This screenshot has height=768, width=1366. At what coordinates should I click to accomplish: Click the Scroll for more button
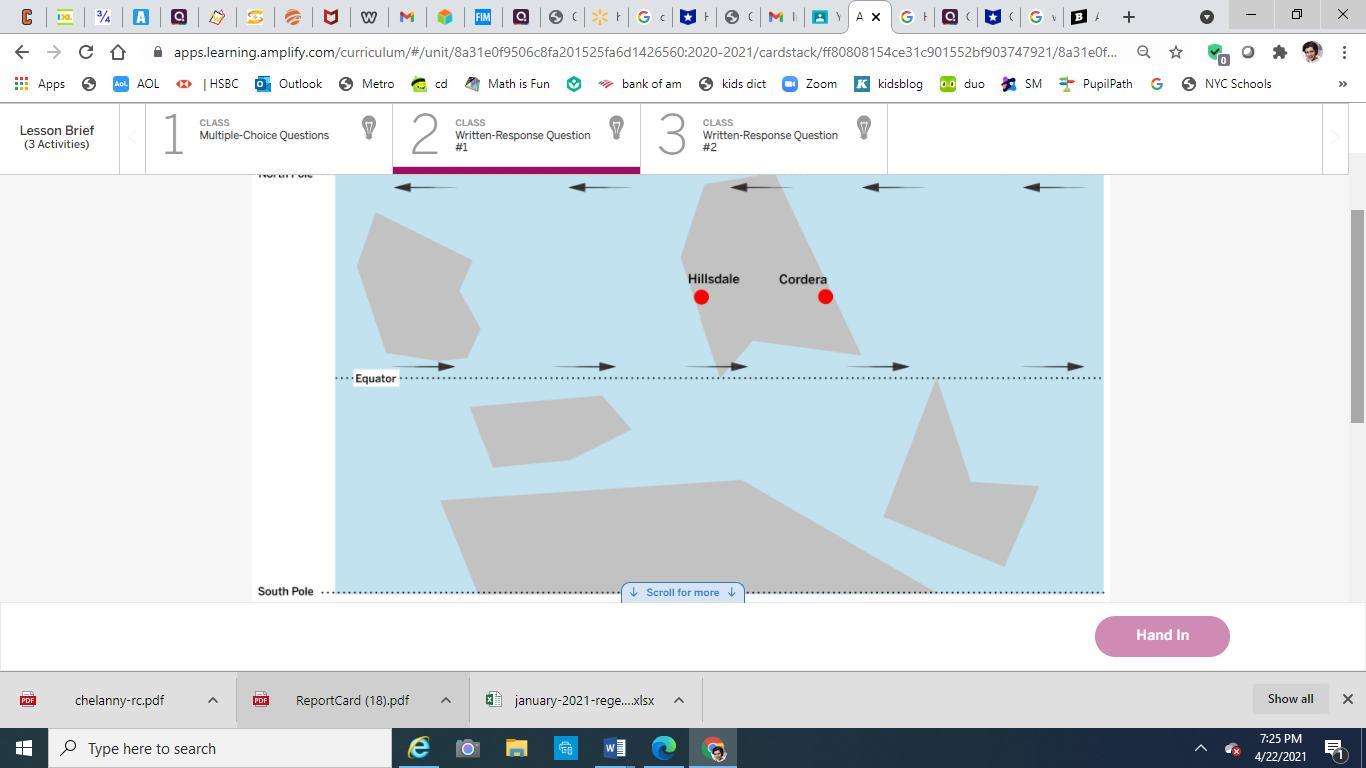[x=682, y=592]
